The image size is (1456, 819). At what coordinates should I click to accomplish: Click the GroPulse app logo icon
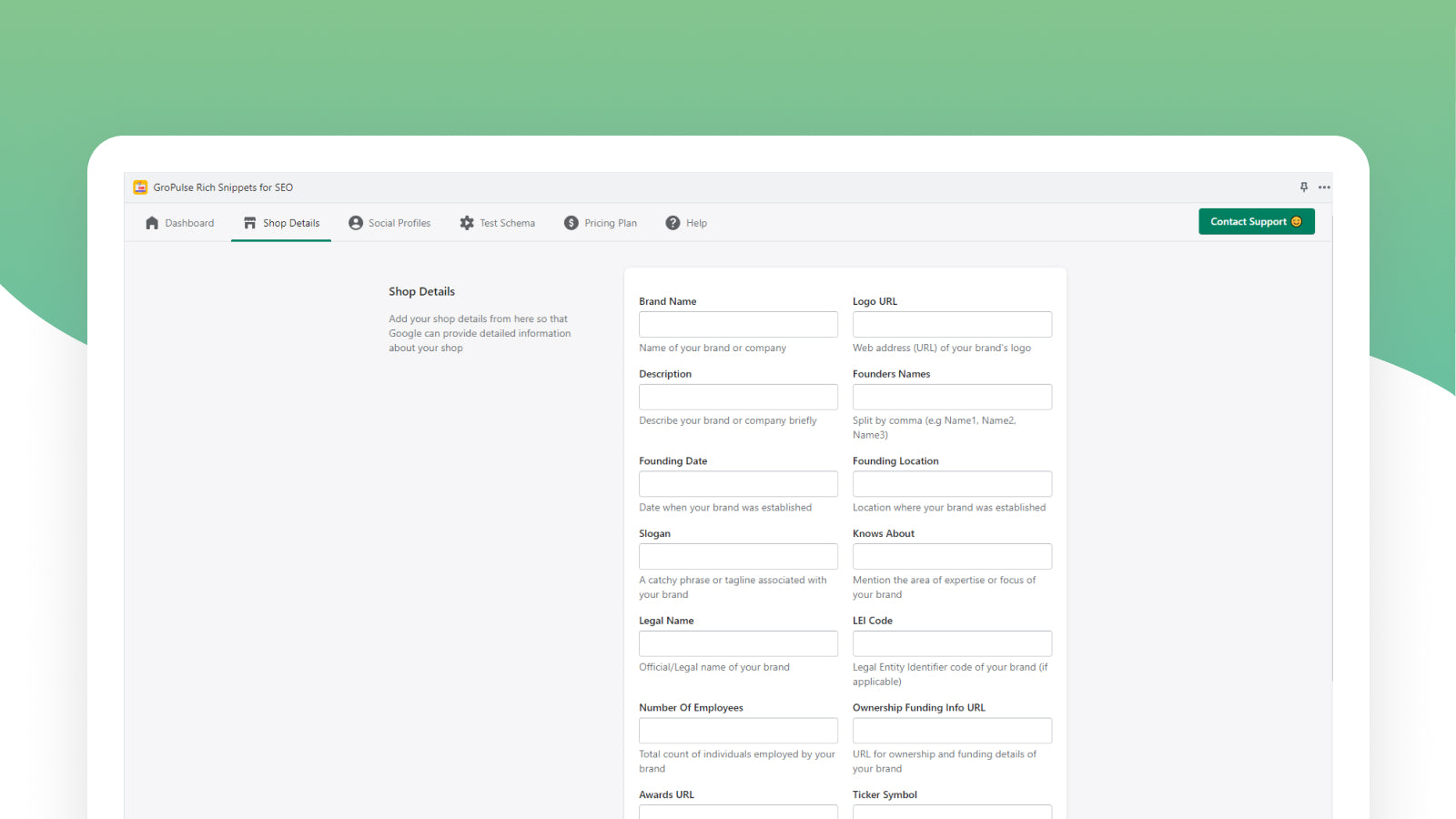pyautogui.click(x=140, y=187)
